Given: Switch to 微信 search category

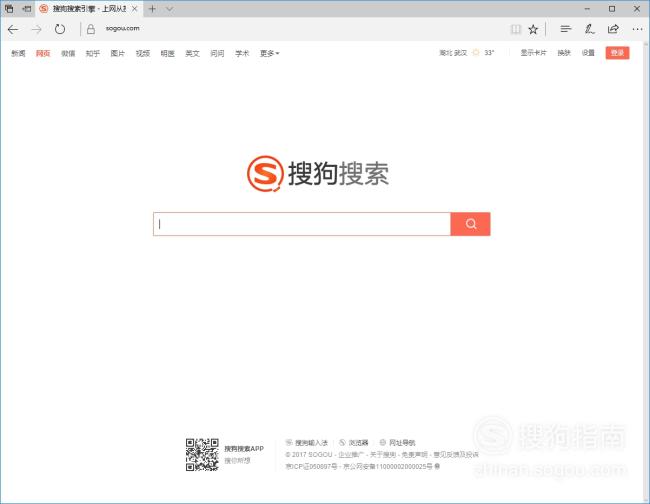Looking at the screenshot, I should [68, 53].
